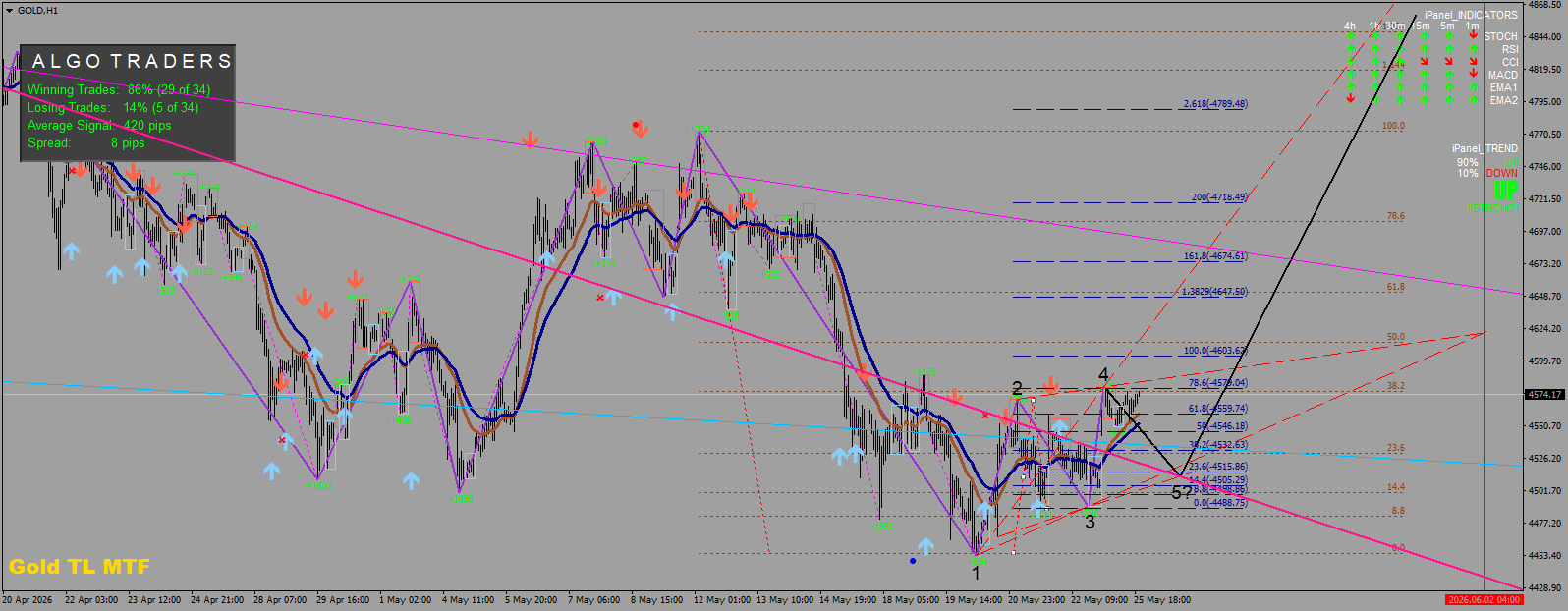The width and height of the screenshot is (1568, 611).
Task: Click the red x marker near 7 May
Action: [x=600, y=297]
